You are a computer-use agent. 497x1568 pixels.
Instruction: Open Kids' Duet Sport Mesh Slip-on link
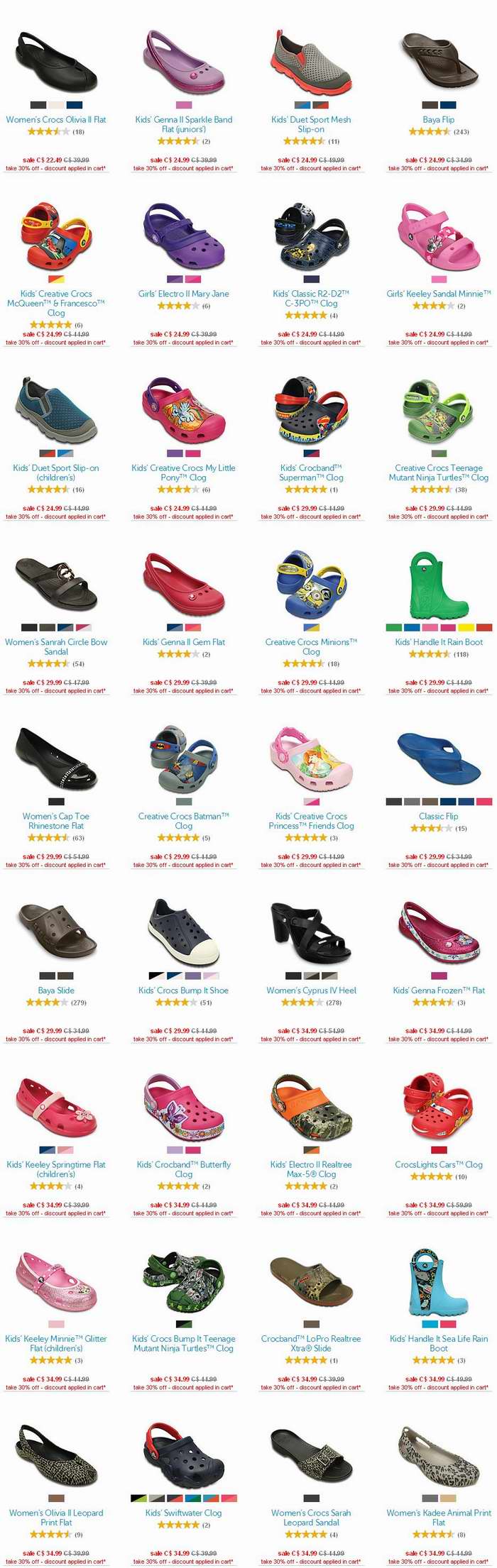[311, 124]
